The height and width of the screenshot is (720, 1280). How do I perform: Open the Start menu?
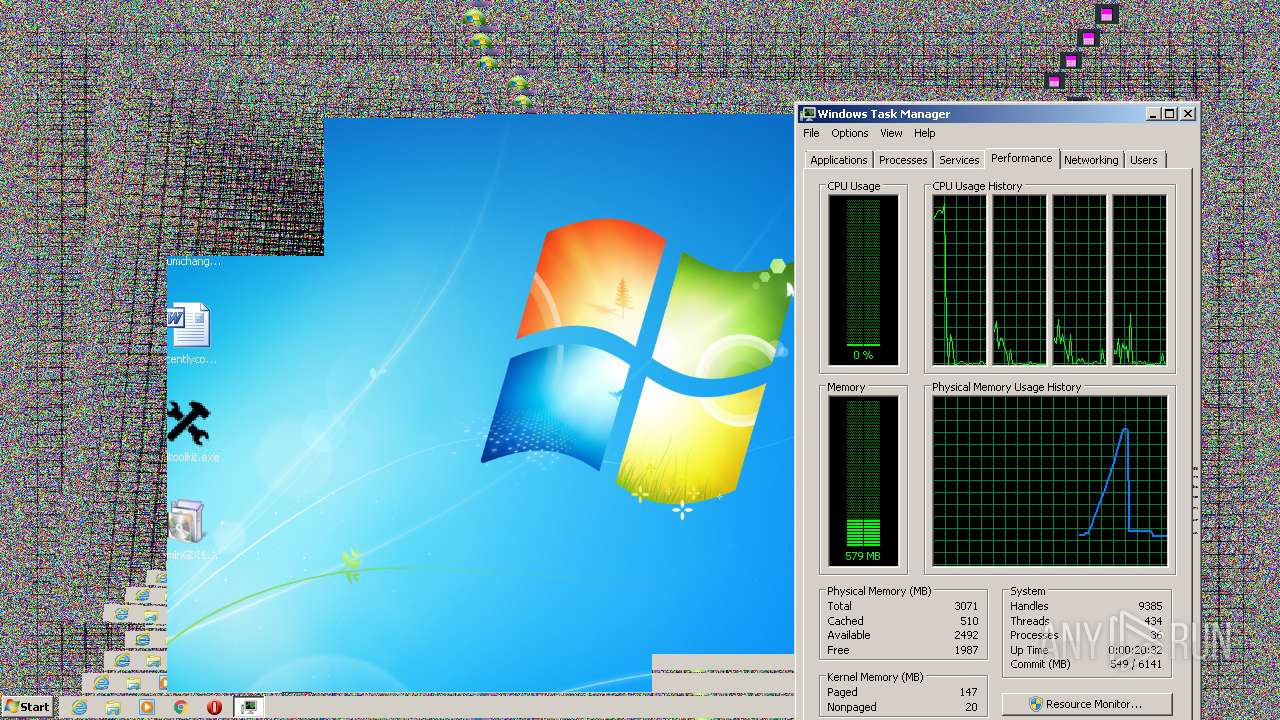(27, 706)
